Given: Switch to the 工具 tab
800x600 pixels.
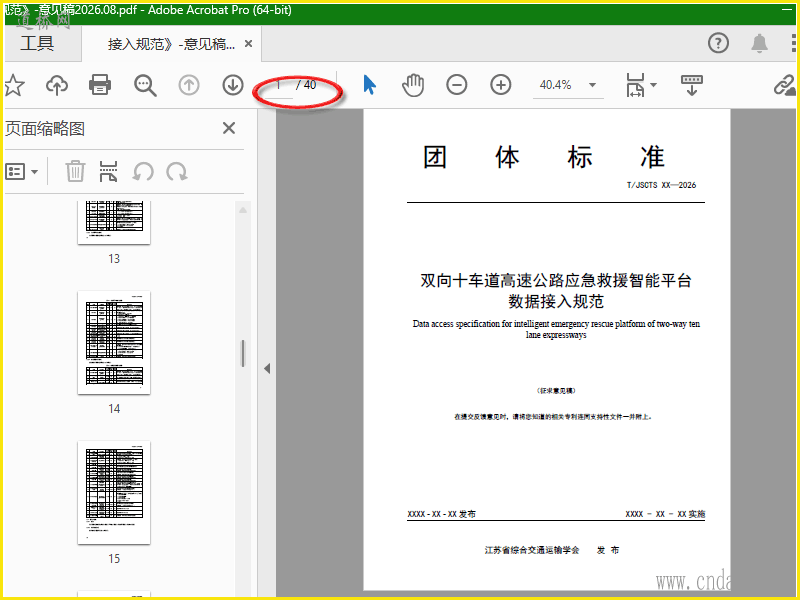Looking at the screenshot, I should 37,43.
